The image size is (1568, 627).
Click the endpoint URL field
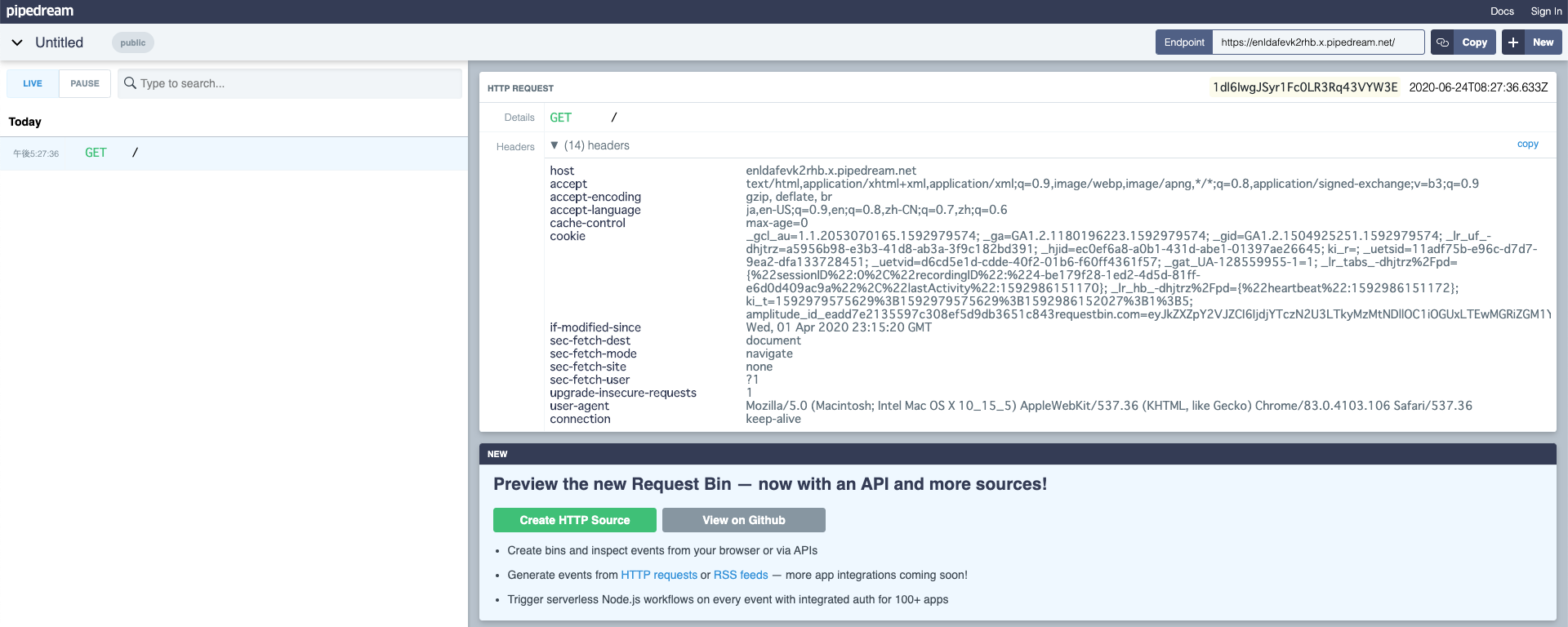(x=1318, y=42)
